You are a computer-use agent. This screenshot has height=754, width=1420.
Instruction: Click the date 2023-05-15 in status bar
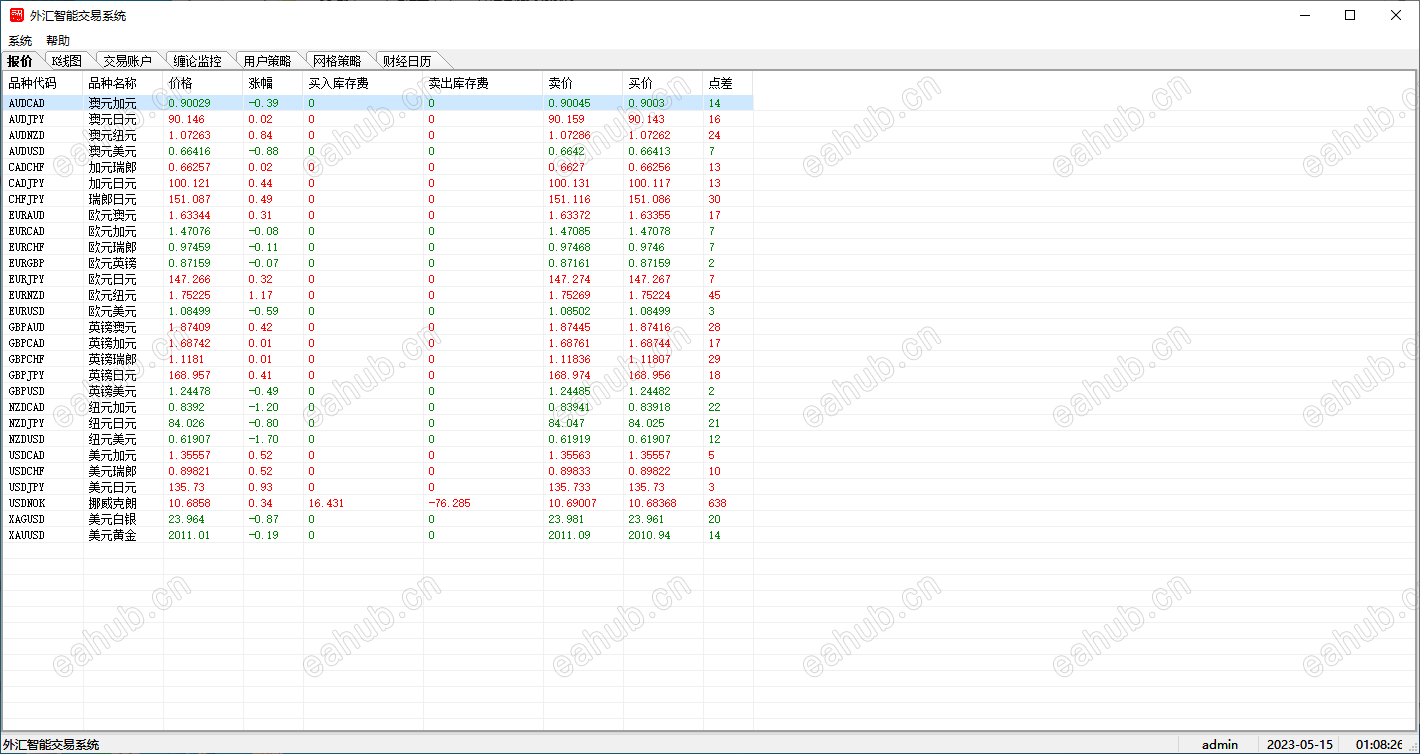click(x=1300, y=745)
